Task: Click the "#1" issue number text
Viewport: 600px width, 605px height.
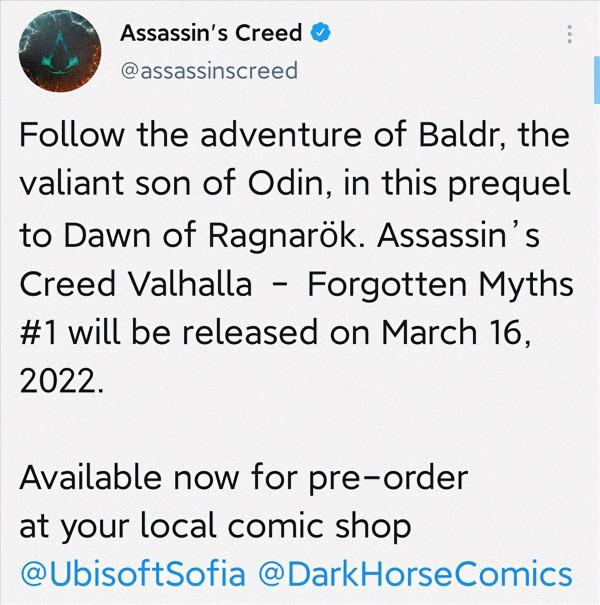Action: 42,333
